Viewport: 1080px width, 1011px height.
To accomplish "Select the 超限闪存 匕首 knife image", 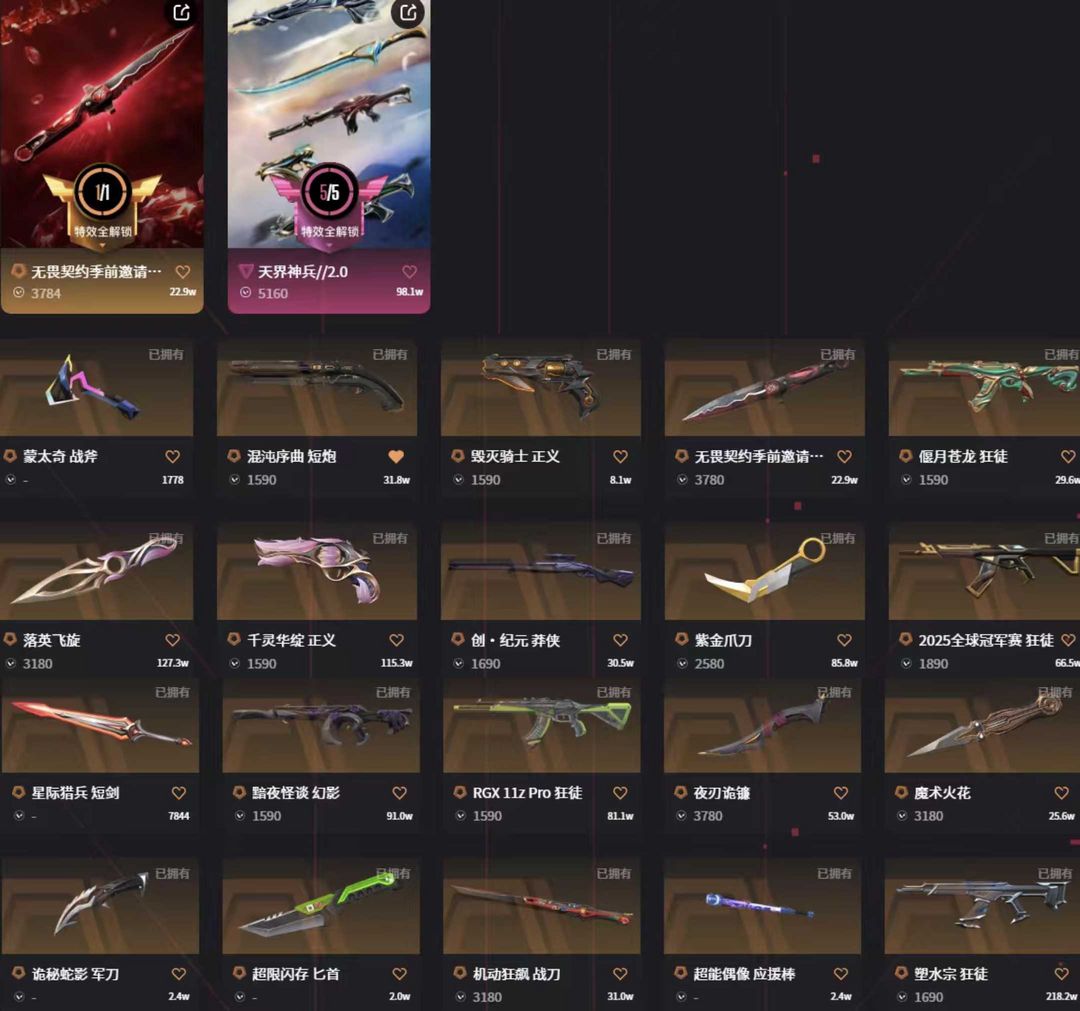I will tap(321, 907).
